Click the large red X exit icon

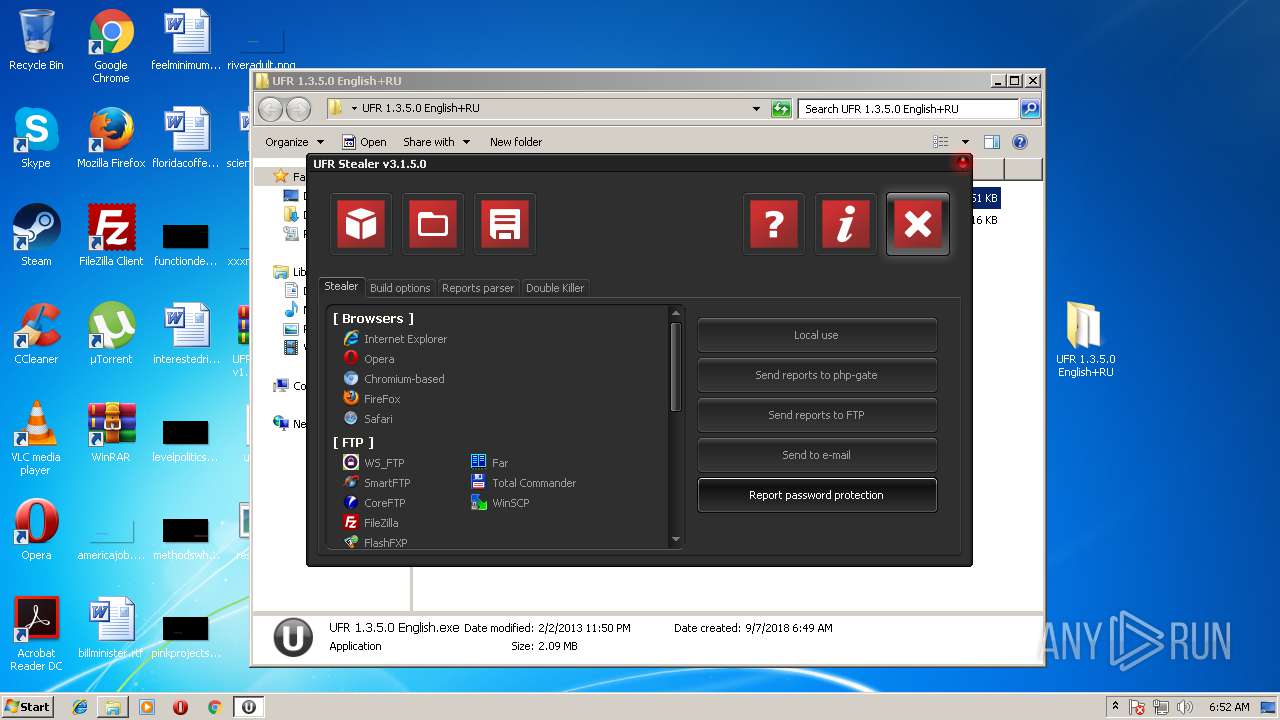pyautogui.click(x=917, y=224)
